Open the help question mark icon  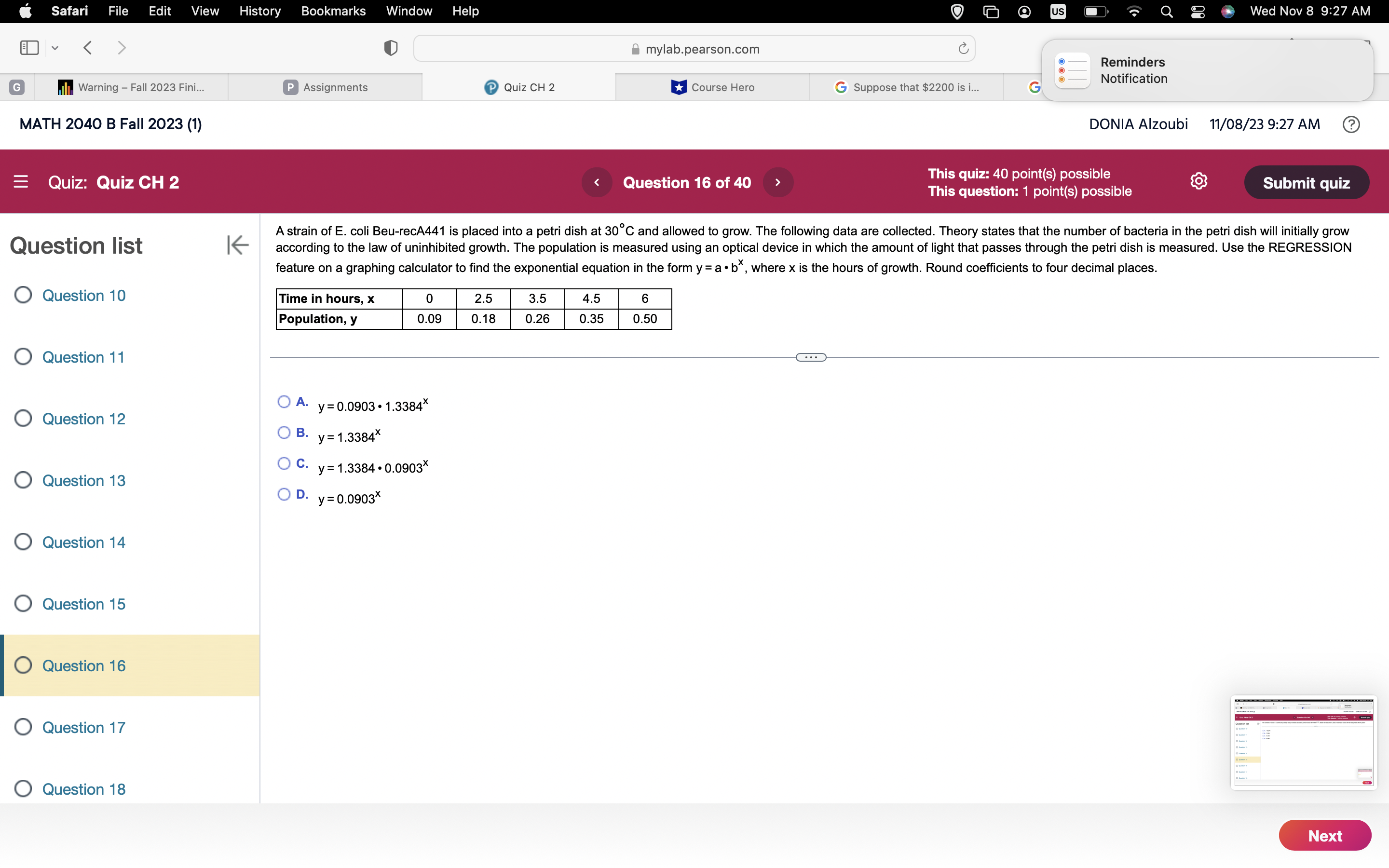pos(1351,124)
